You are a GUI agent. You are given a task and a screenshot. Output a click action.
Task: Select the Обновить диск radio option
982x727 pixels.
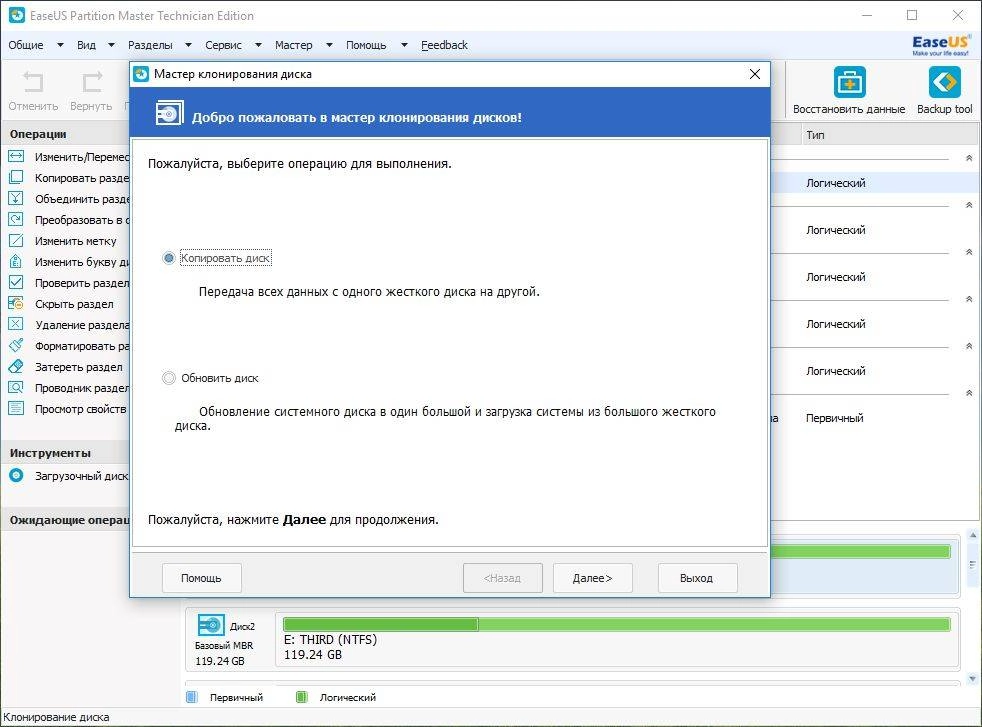tap(168, 378)
